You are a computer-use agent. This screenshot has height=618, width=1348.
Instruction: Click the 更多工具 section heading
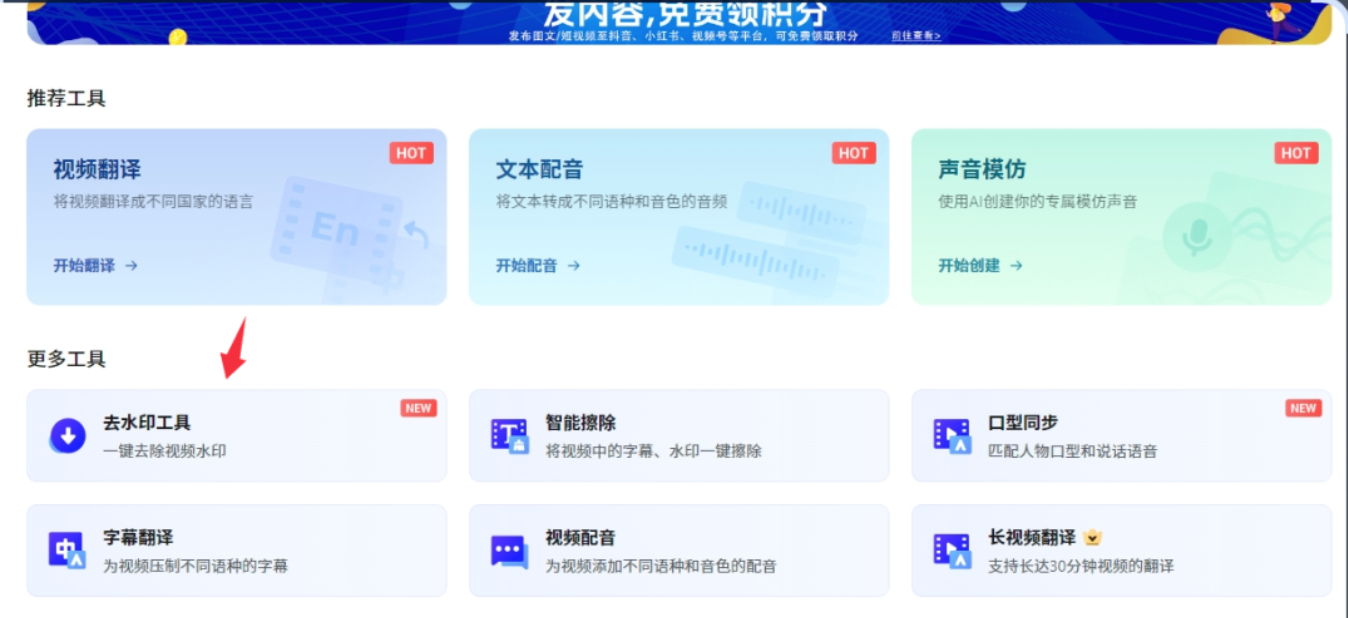tap(66, 358)
